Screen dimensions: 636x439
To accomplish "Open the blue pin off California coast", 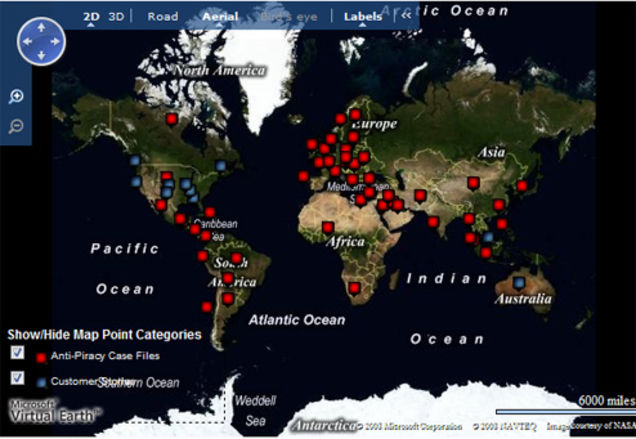I will pos(136,181).
